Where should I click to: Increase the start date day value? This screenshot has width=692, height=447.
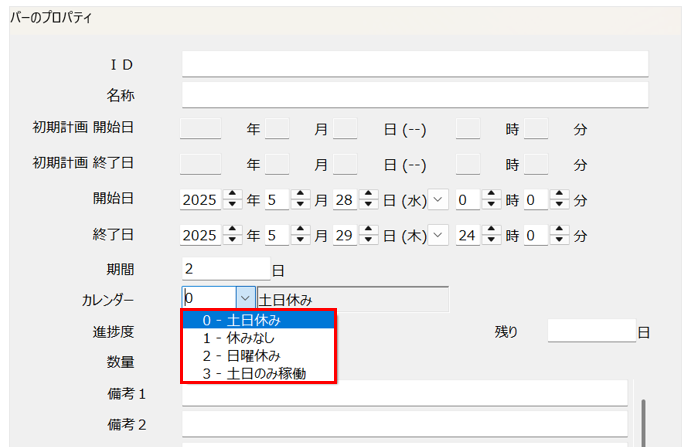point(368,194)
